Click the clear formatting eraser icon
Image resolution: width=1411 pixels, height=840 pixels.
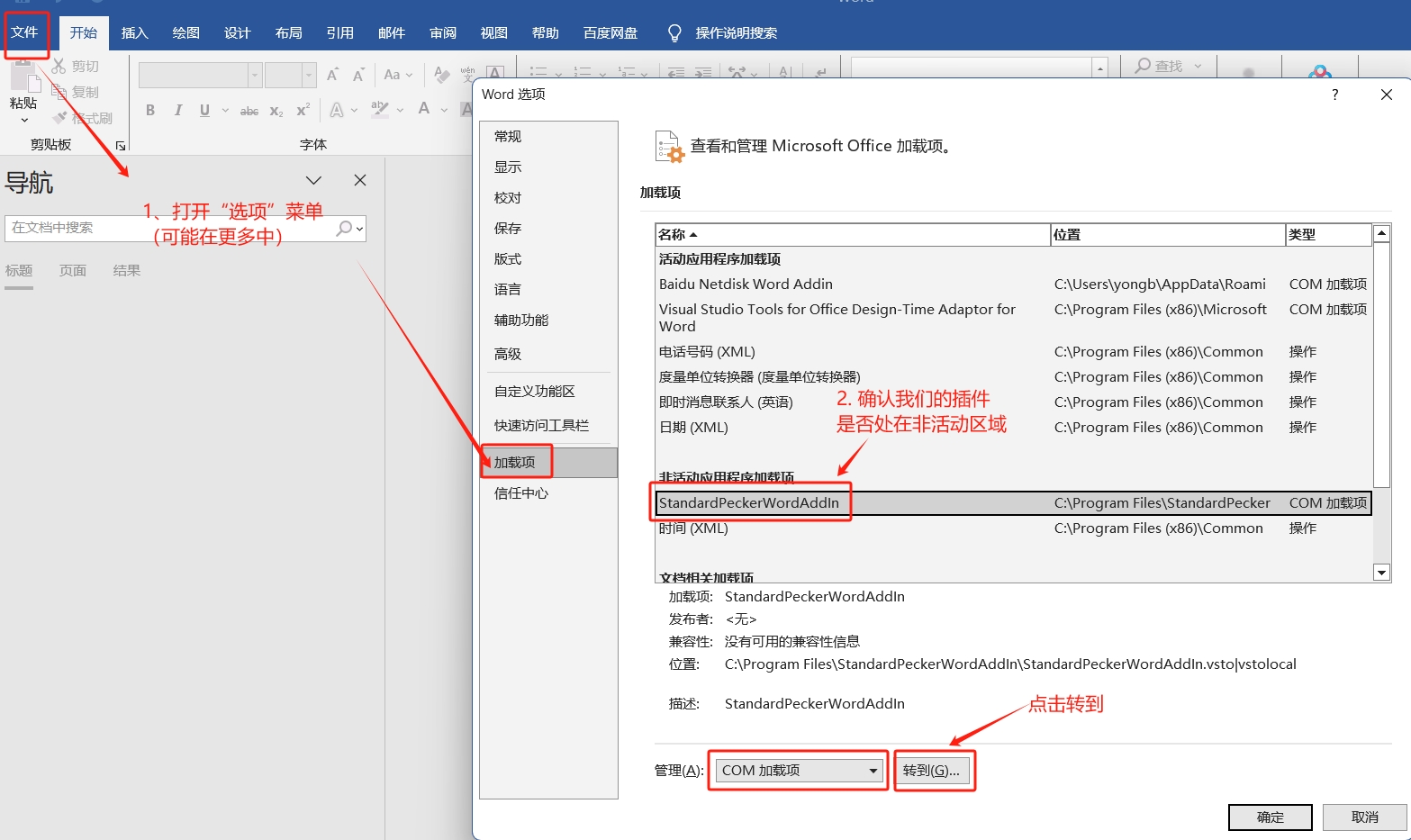pos(441,75)
